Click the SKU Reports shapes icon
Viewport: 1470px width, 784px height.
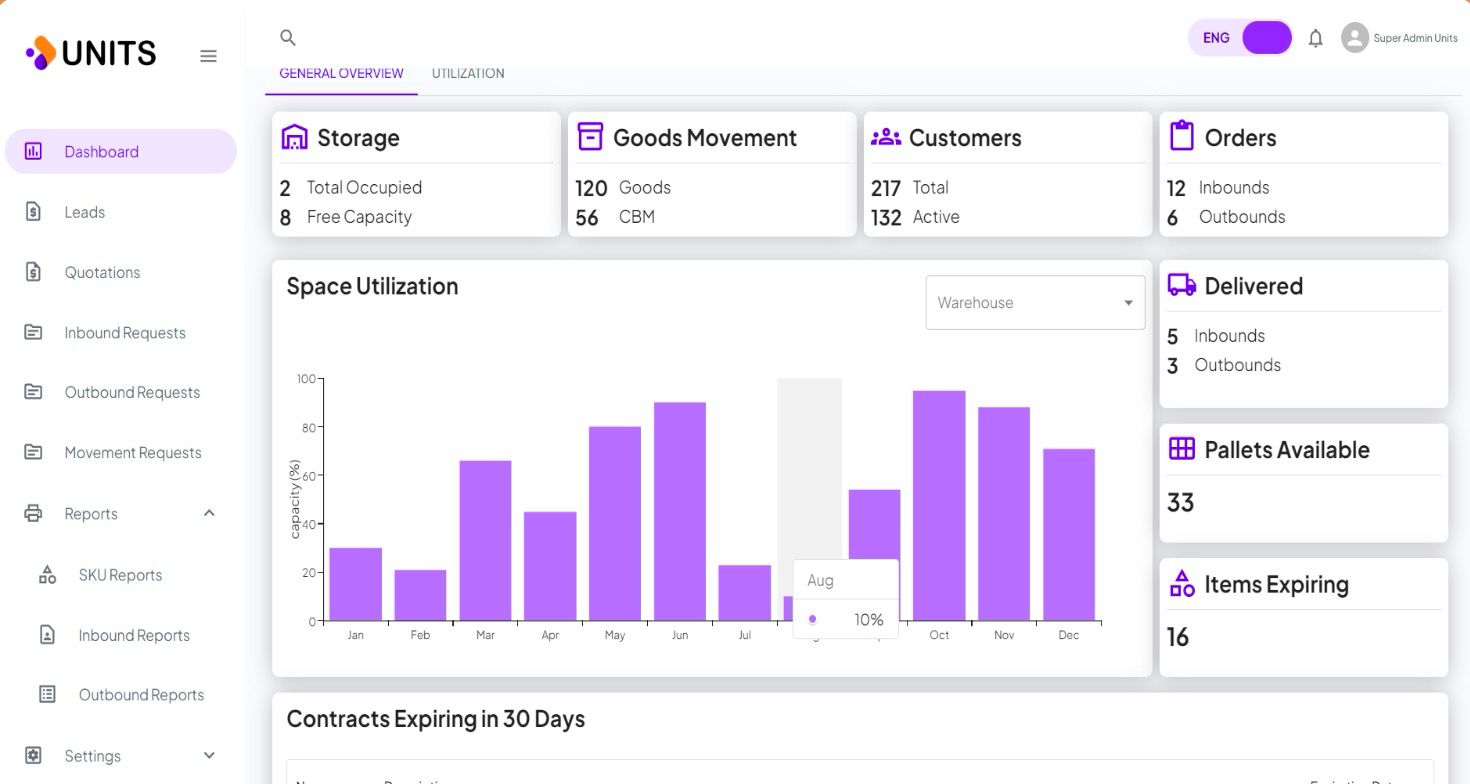click(x=47, y=574)
